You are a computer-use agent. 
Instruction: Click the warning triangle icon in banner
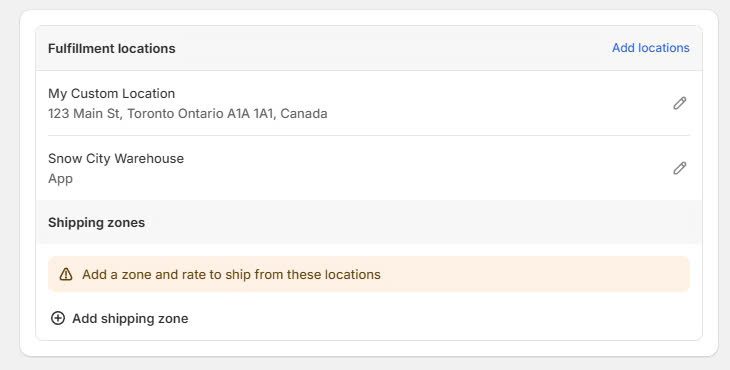66,275
